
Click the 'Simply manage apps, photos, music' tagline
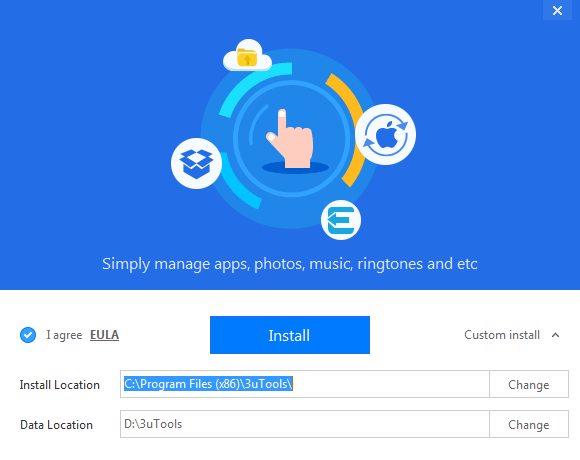(x=290, y=264)
